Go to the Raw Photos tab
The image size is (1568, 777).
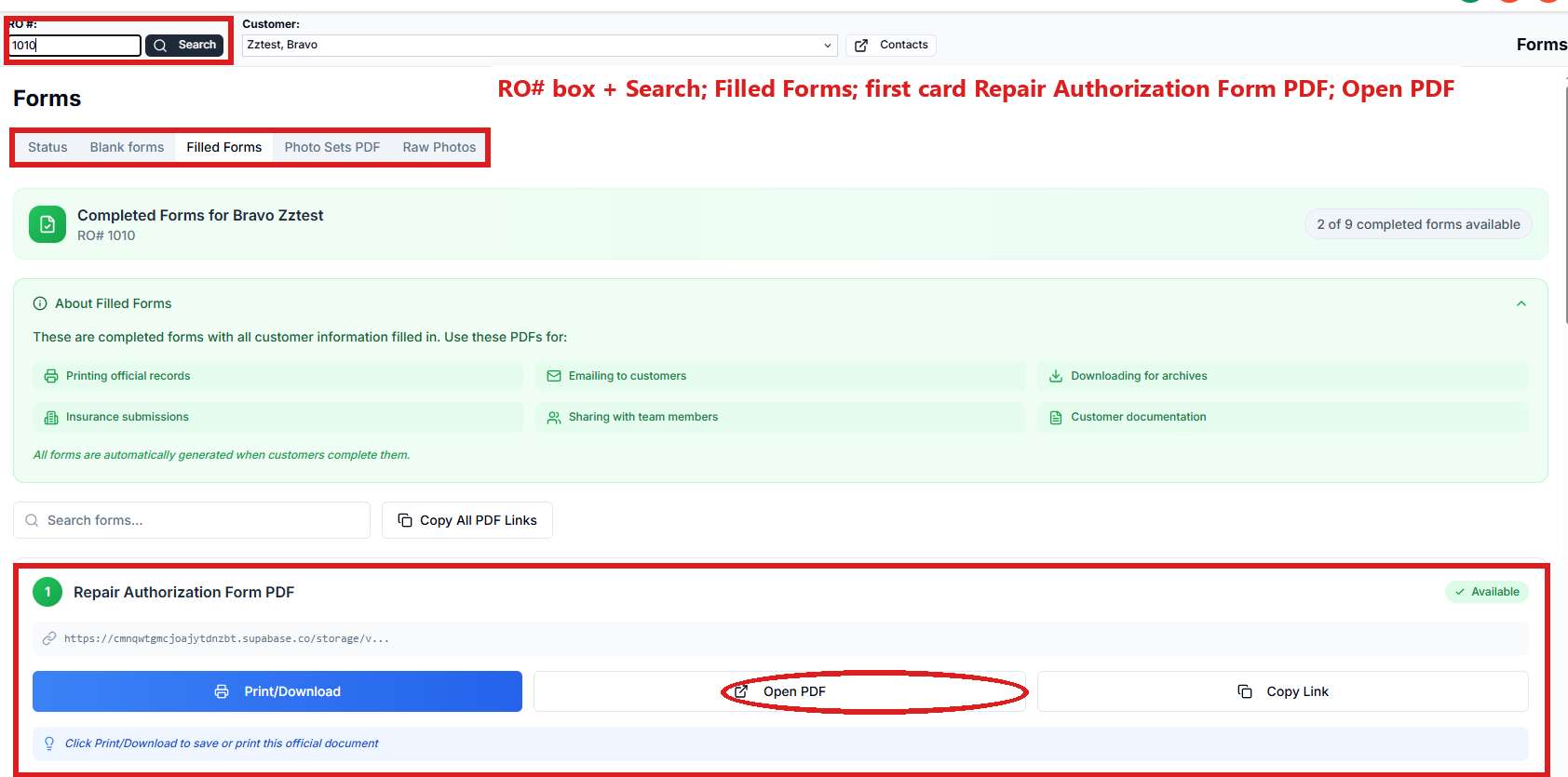click(439, 147)
